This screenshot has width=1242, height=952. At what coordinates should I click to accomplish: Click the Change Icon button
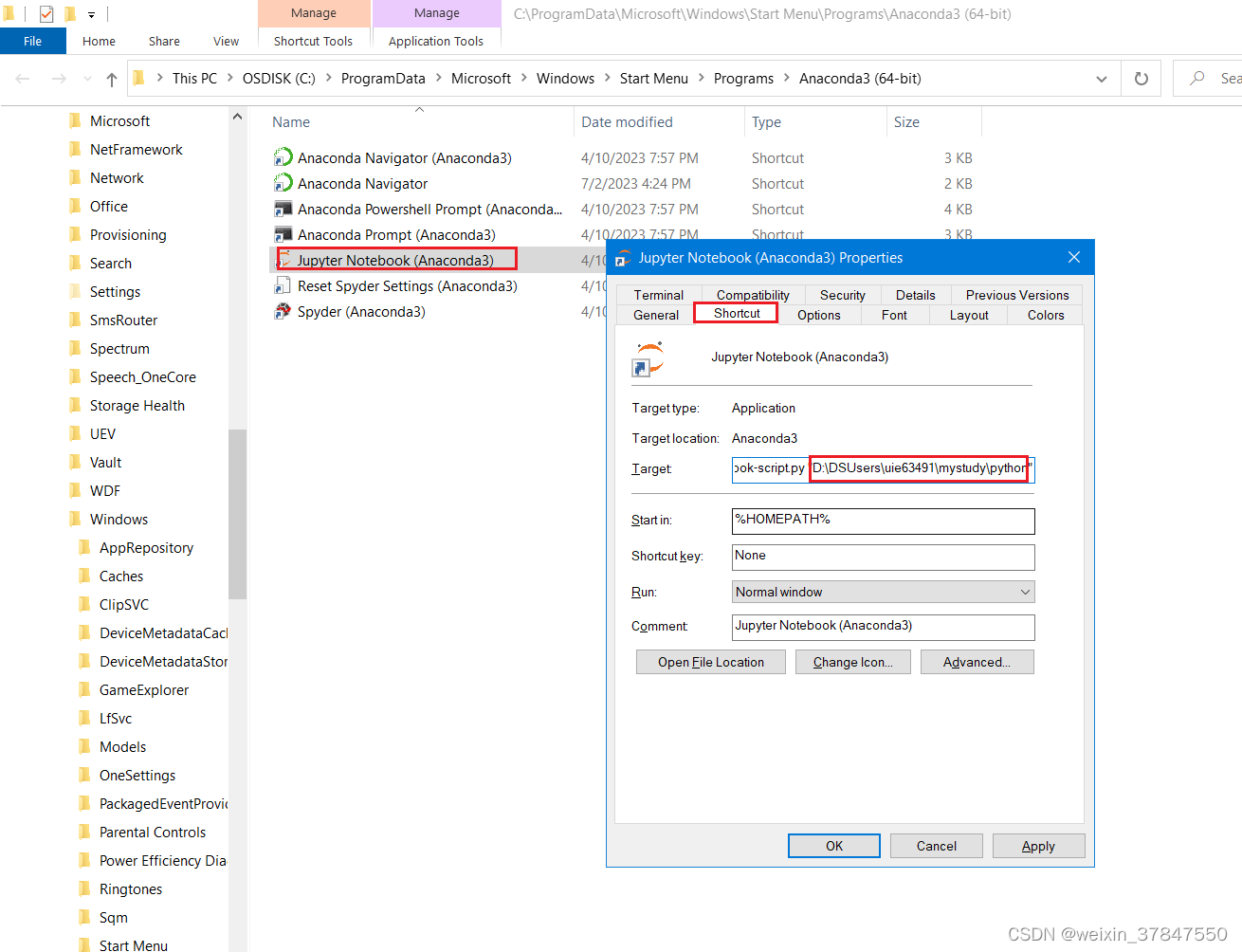point(853,662)
